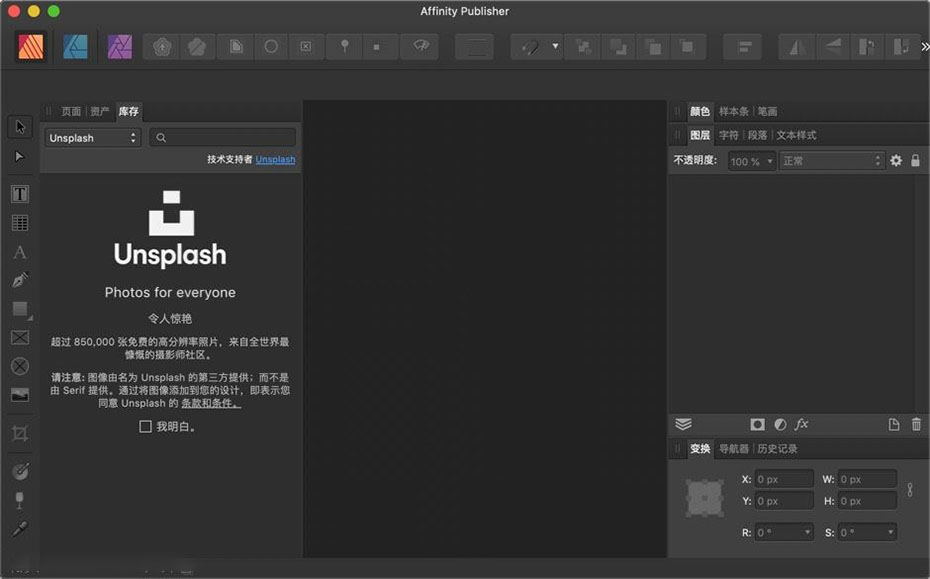The width and height of the screenshot is (930, 579).
Task: Switch to the Publisher persona icon
Action: coord(30,47)
